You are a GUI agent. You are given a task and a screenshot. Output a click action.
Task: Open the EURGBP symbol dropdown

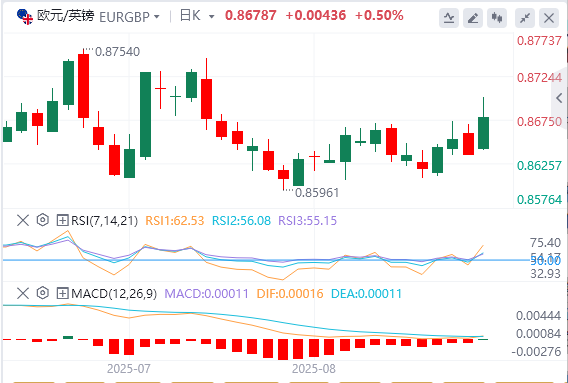129,17
